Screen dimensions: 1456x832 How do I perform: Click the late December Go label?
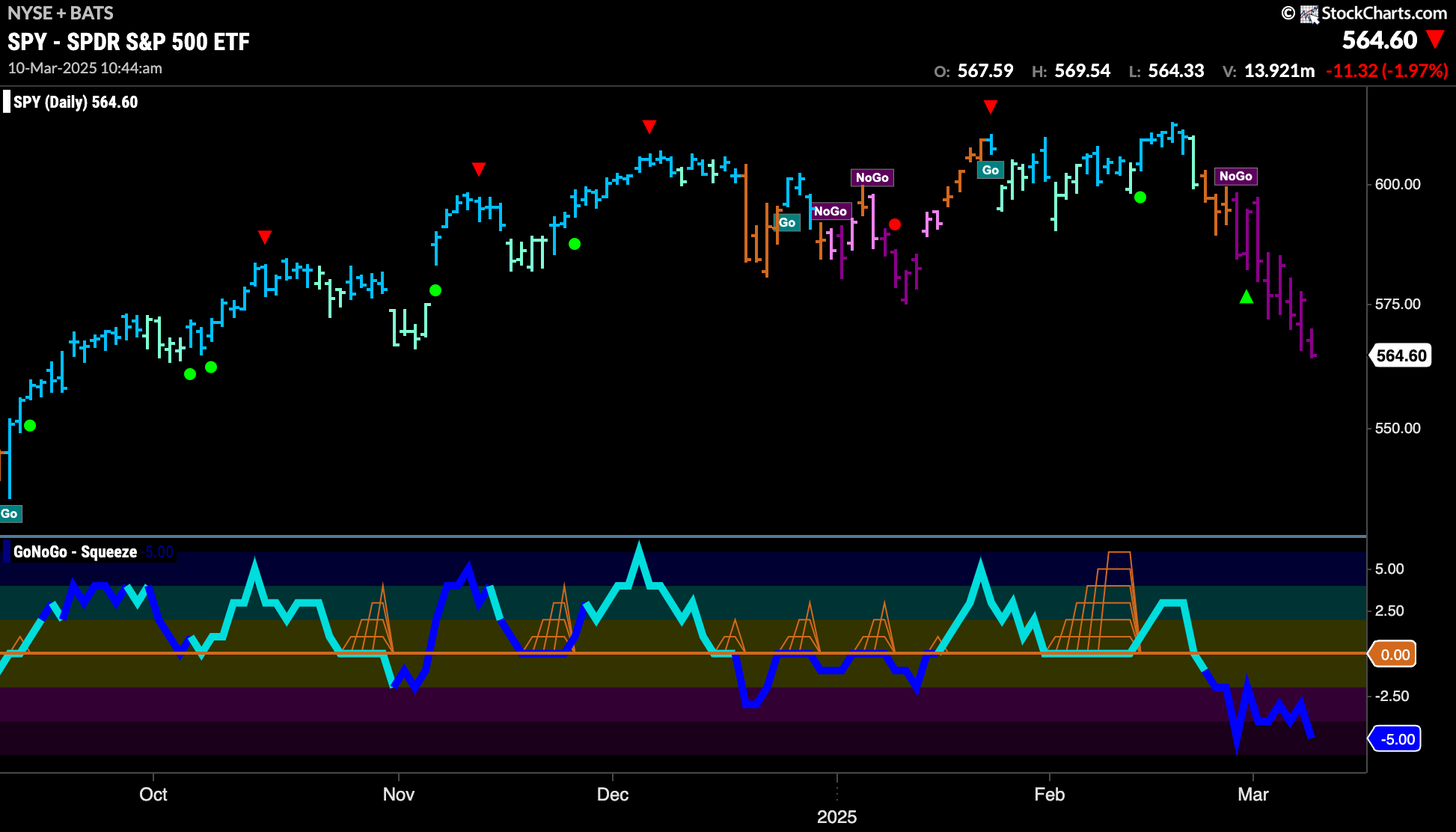[787, 222]
